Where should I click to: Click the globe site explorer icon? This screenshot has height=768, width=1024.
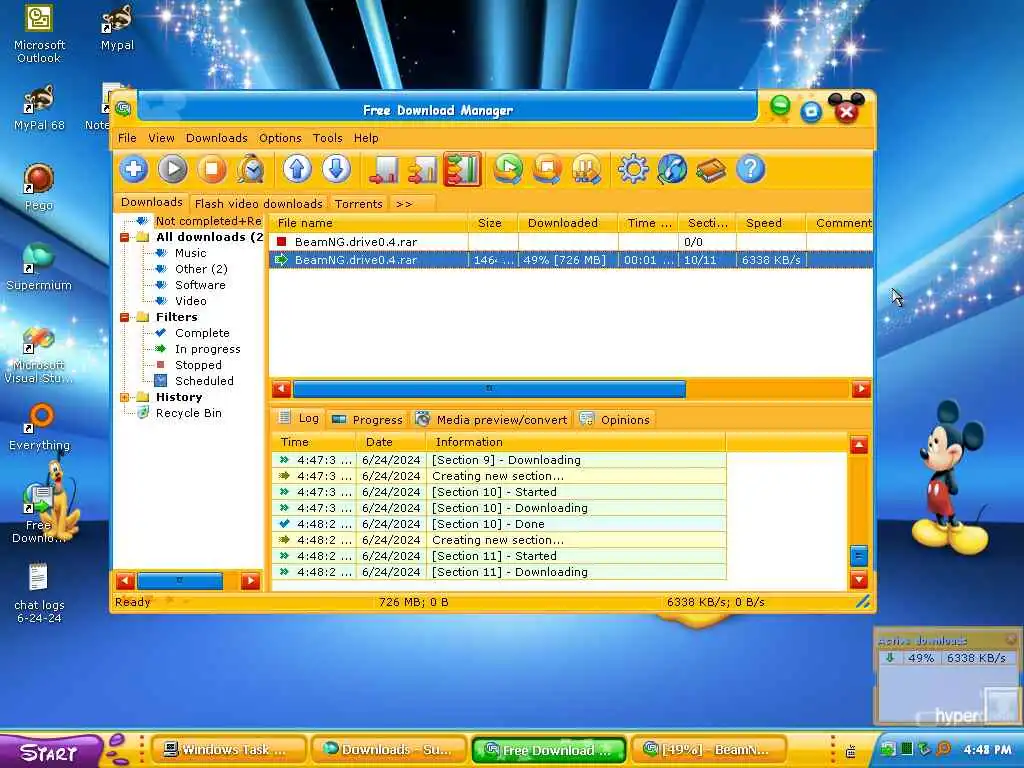click(x=672, y=170)
